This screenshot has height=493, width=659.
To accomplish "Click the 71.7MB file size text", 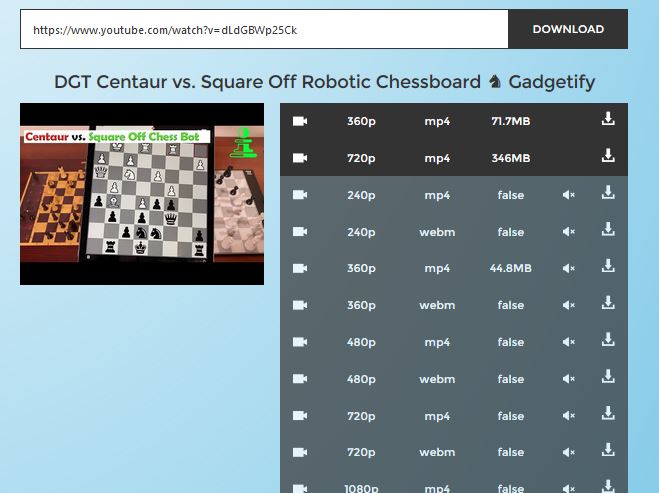I will pos(511,121).
